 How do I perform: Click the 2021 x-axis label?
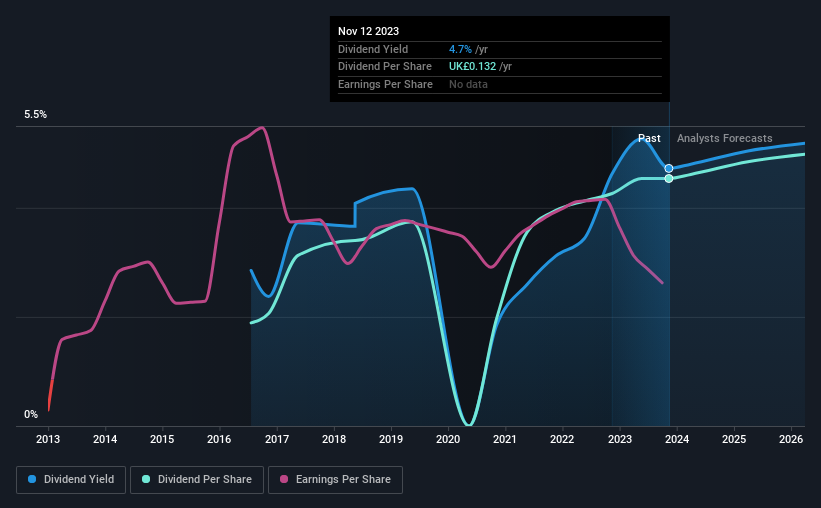pos(505,439)
